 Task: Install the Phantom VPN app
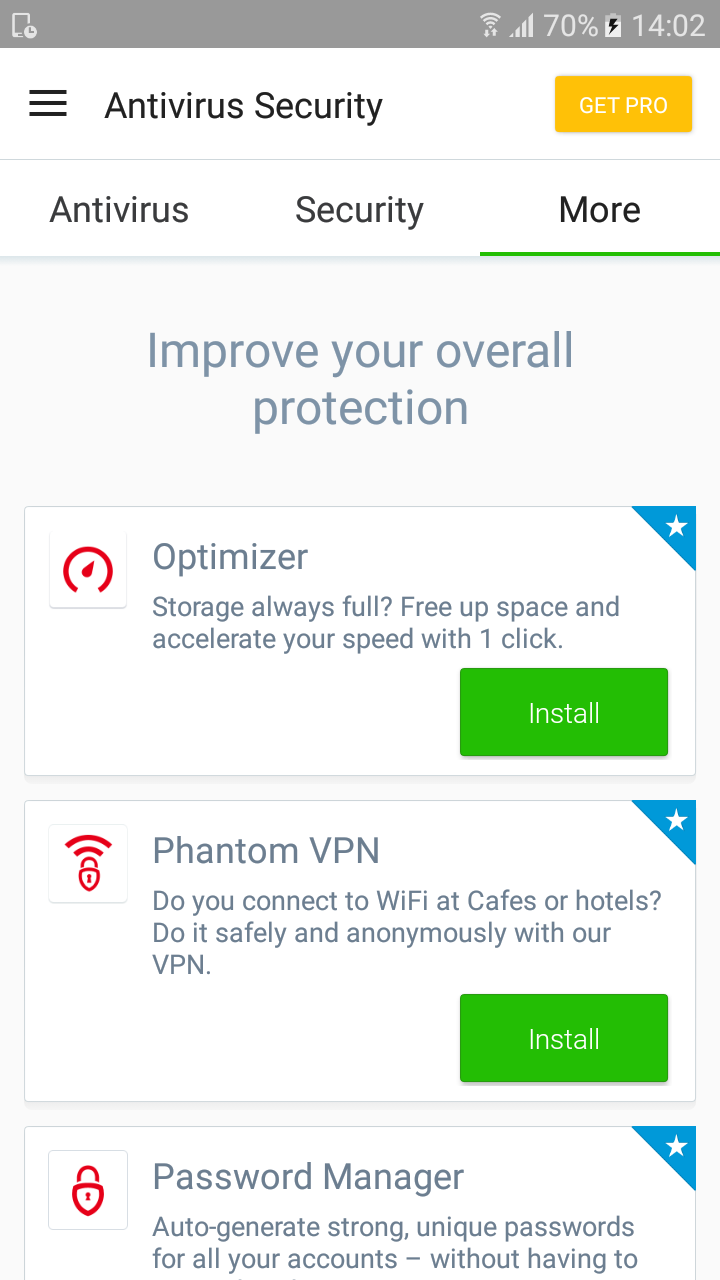564,1038
